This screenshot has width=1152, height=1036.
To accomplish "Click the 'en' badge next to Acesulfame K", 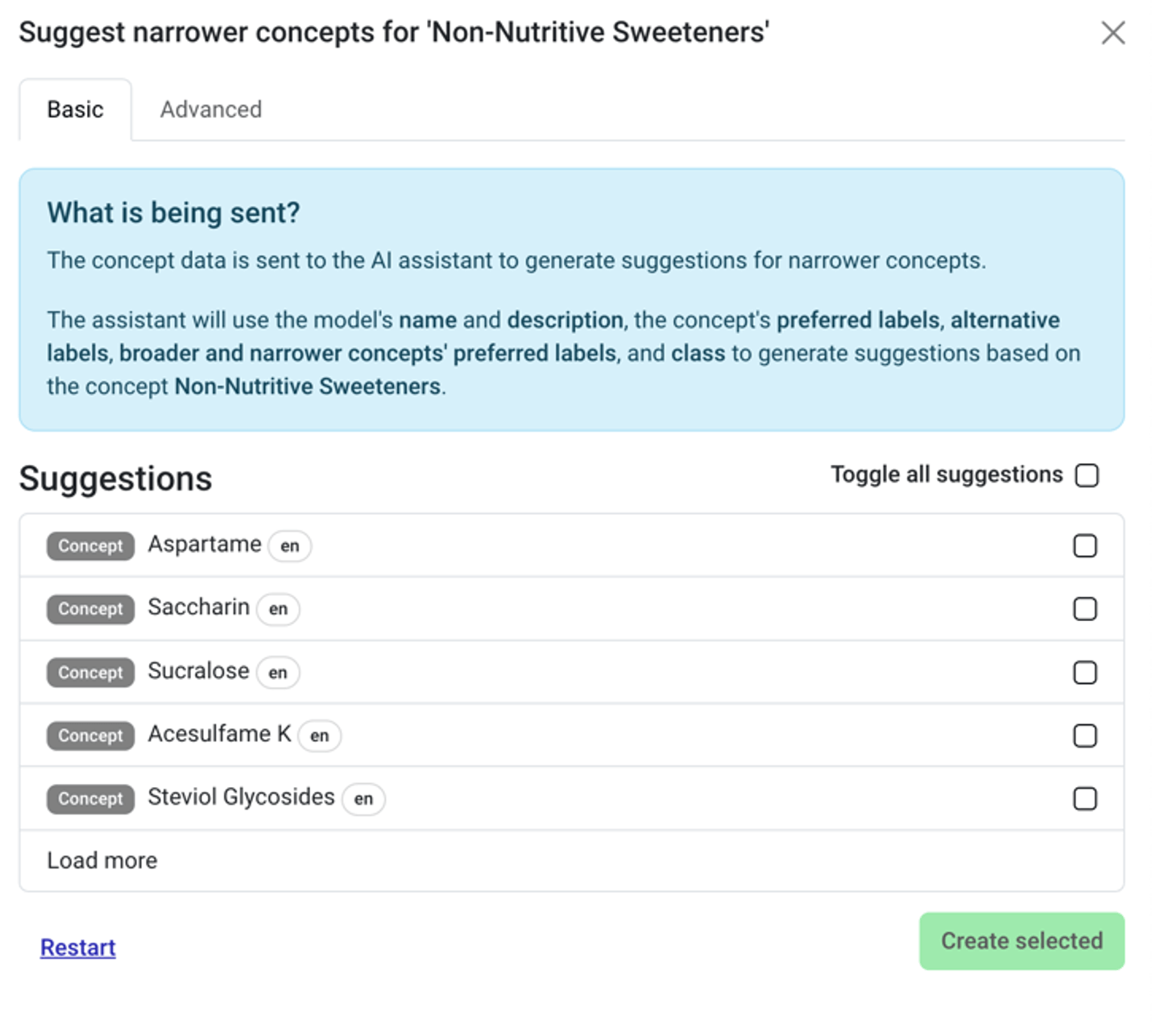I will tap(319, 736).
